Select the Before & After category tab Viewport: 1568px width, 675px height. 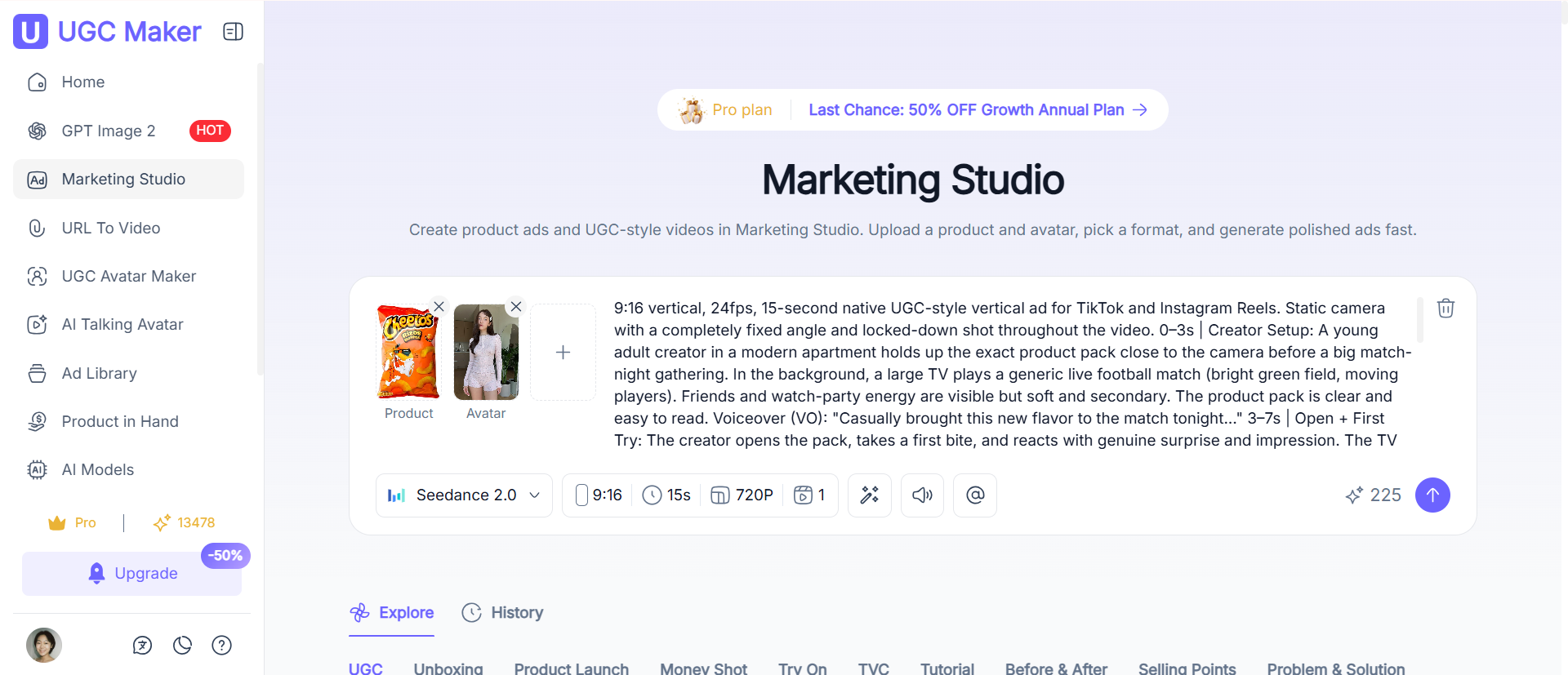click(x=1057, y=668)
